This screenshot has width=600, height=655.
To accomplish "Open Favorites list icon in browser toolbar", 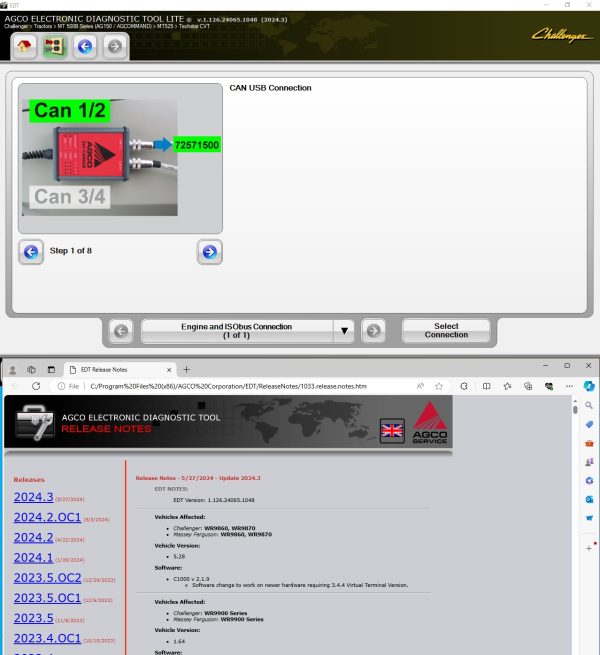I will coord(507,386).
